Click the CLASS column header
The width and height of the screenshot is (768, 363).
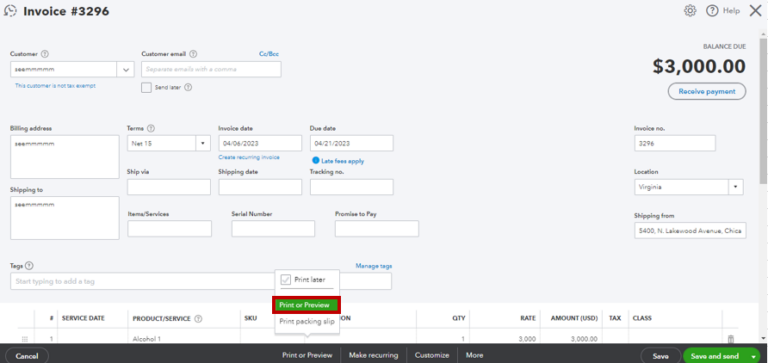coord(642,318)
